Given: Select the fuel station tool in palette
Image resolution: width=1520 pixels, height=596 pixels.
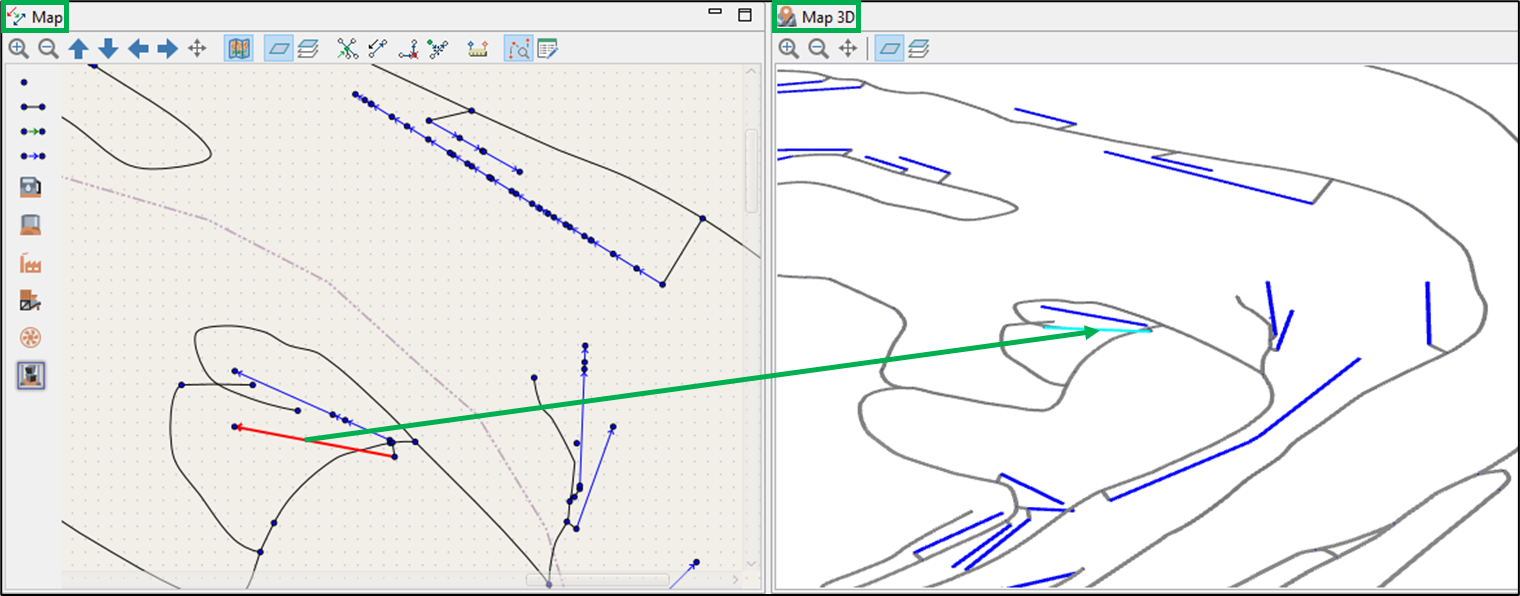Looking at the screenshot, I should [x=31, y=186].
